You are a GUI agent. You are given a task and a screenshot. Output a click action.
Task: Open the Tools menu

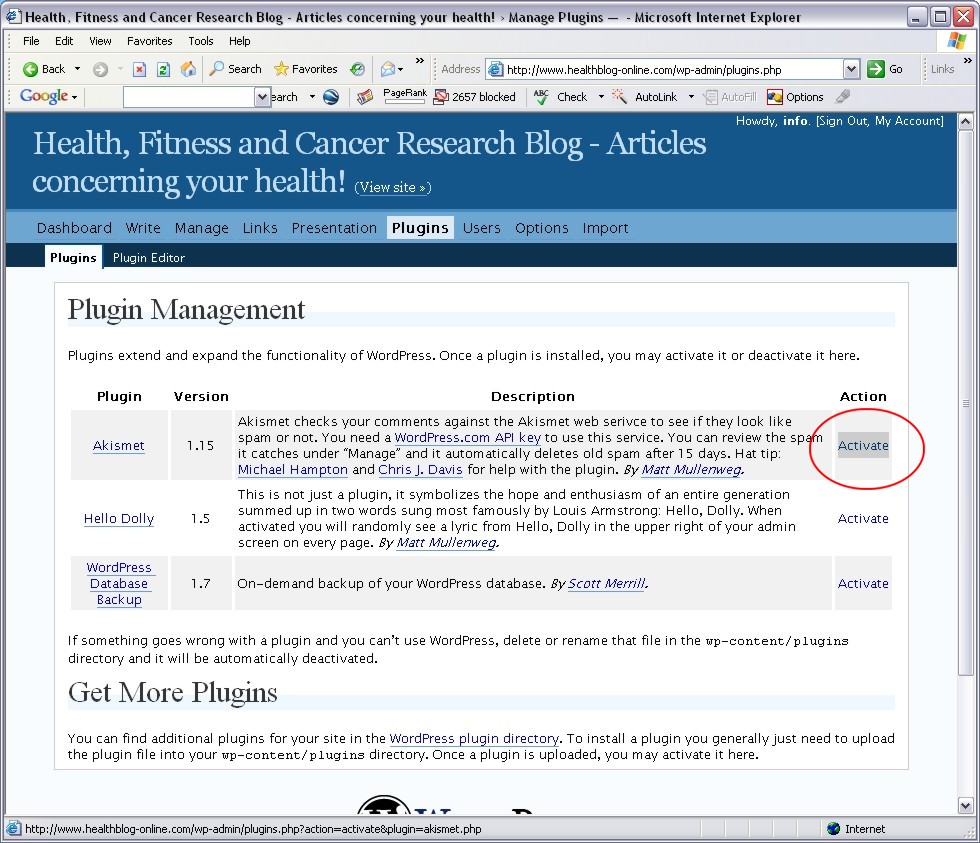(x=201, y=41)
